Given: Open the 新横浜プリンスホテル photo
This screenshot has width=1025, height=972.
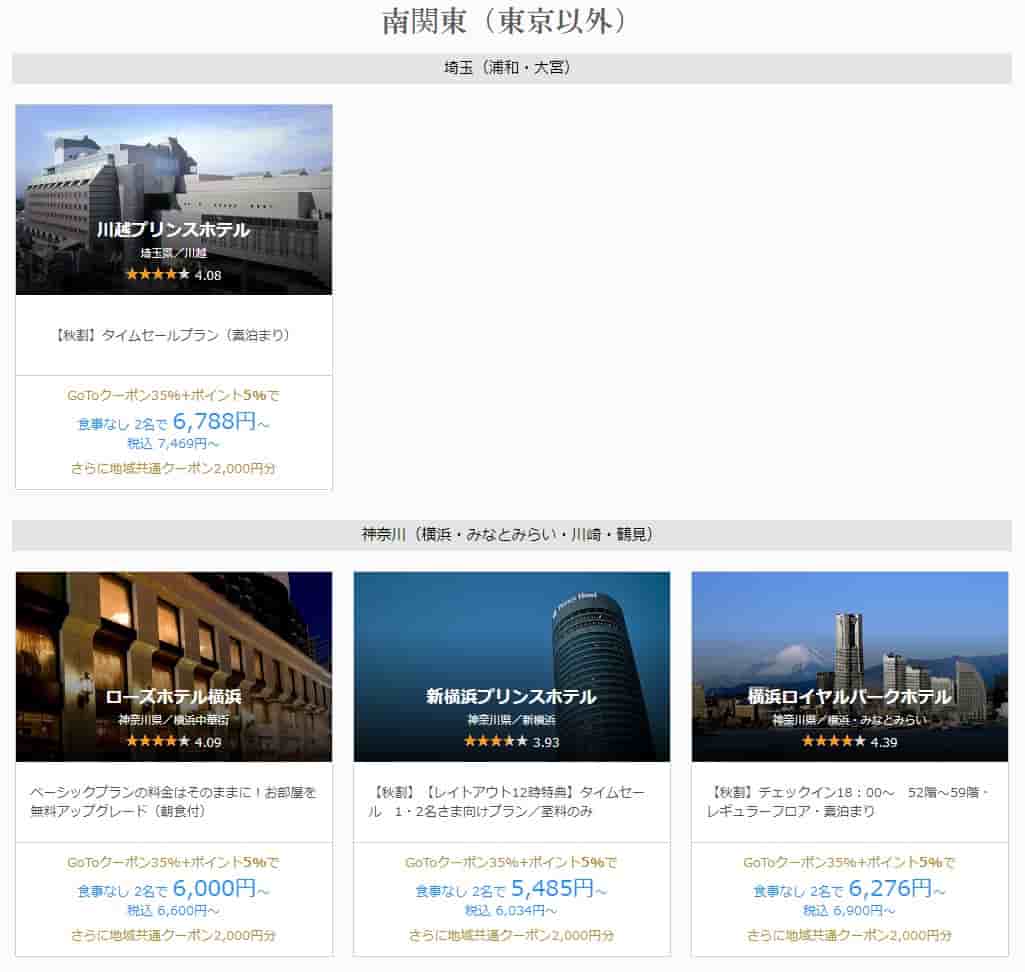Looking at the screenshot, I should (x=512, y=667).
